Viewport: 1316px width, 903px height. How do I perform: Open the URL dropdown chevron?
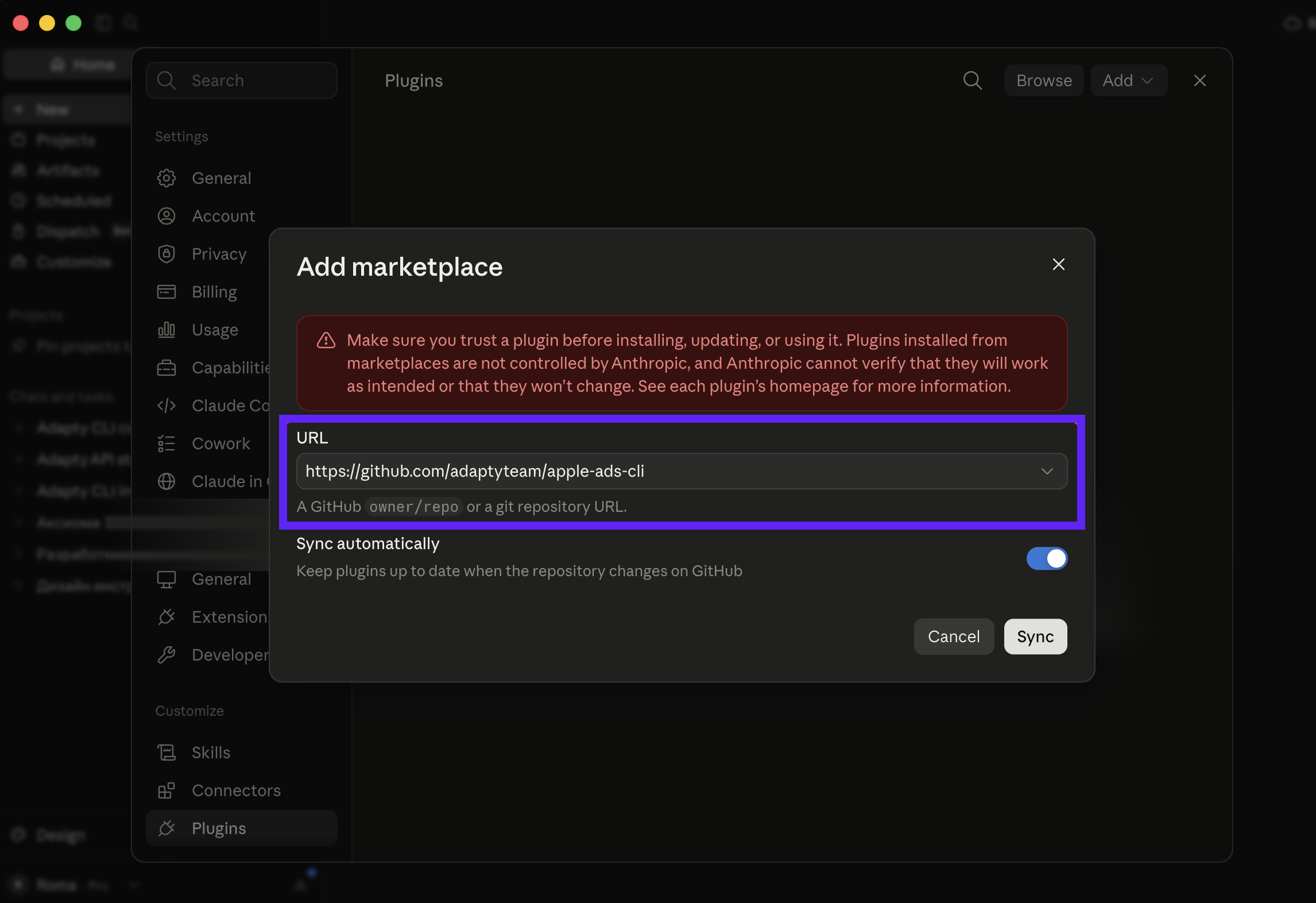pos(1047,471)
